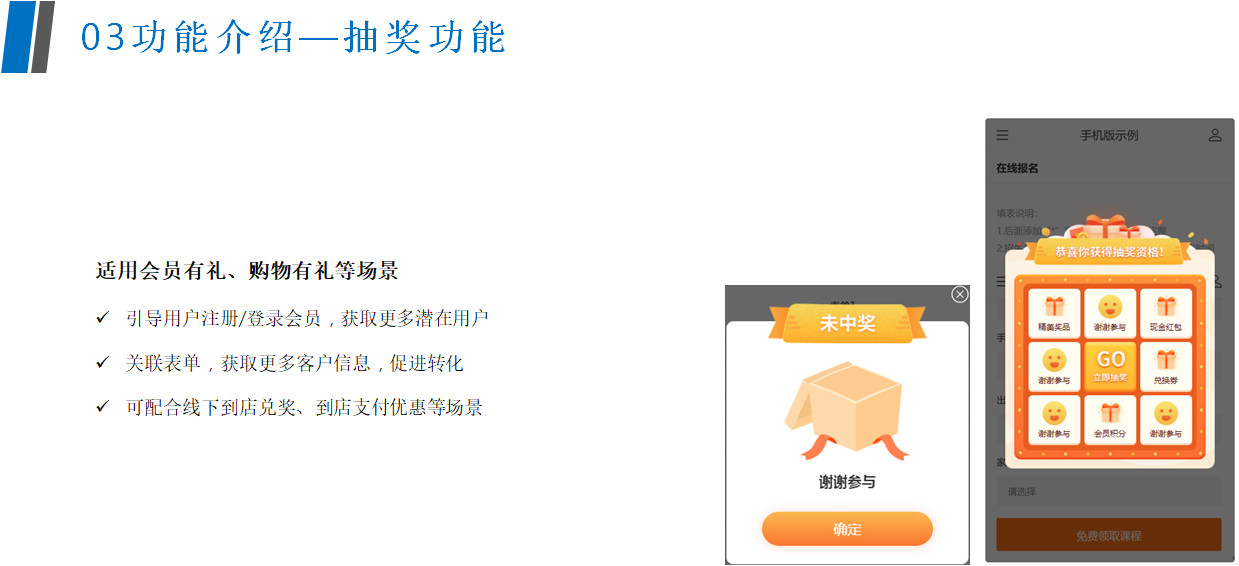The height and width of the screenshot is (566, 1239).
Task: Select the 在线报名 section heading
Action: (1017, 168)
